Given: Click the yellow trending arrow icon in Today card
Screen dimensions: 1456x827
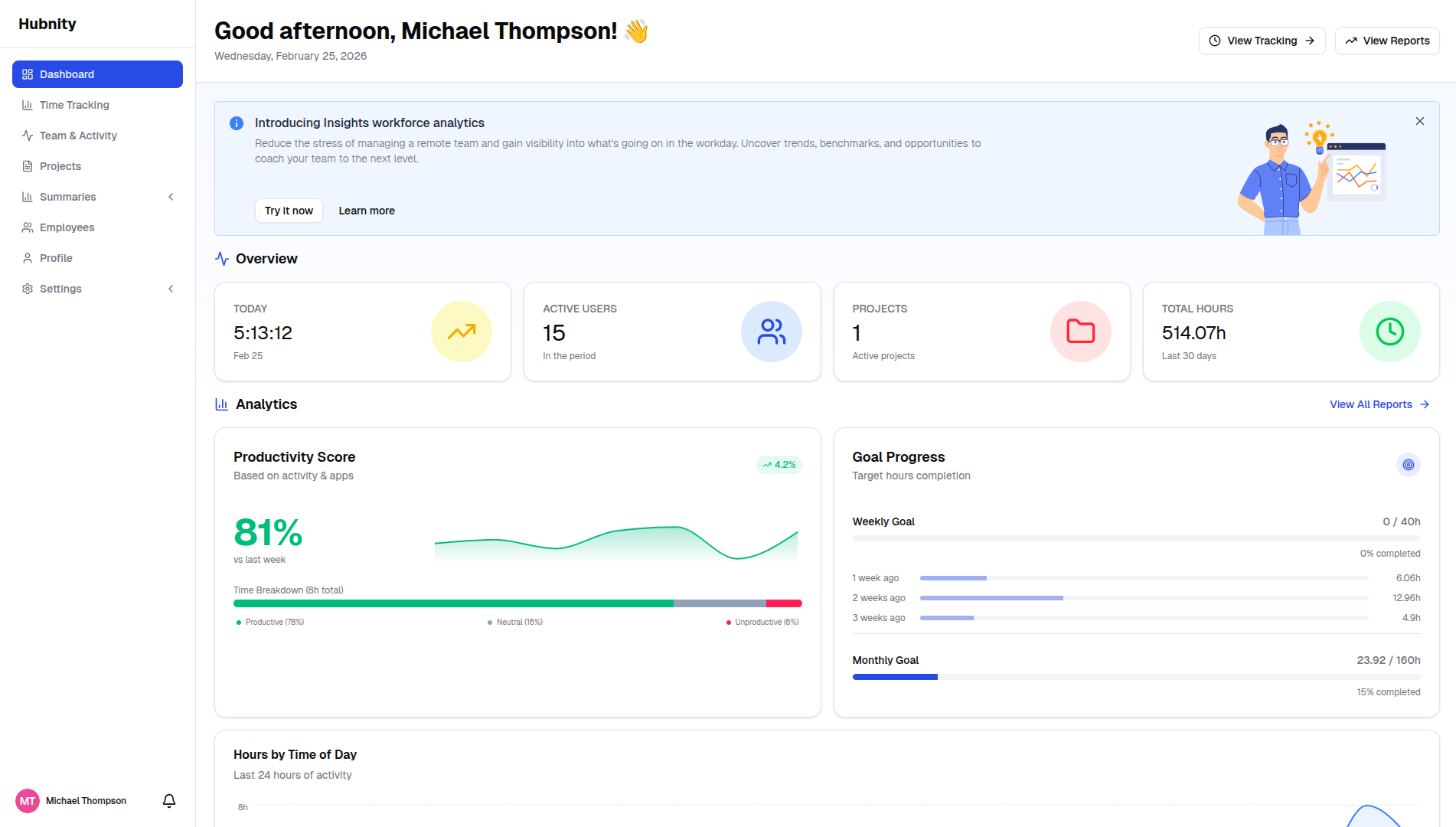Looking at the screenshot, I should pyautogui.click(x=462, y=332).
